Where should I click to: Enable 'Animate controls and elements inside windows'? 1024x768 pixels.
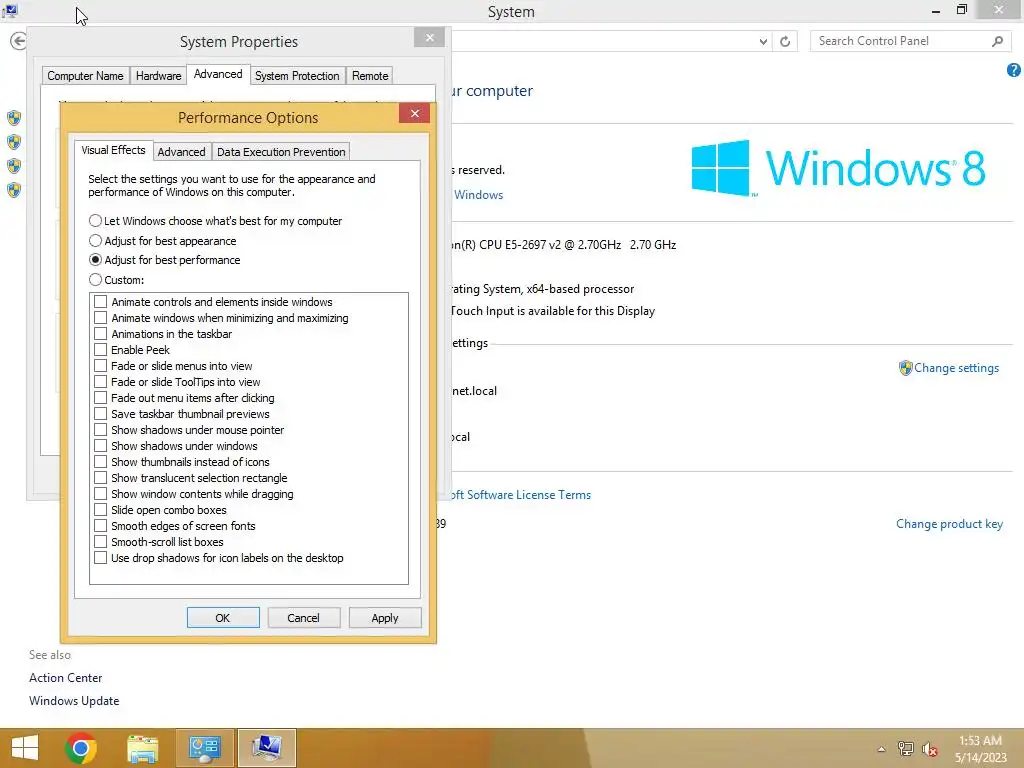coord(101,302)
